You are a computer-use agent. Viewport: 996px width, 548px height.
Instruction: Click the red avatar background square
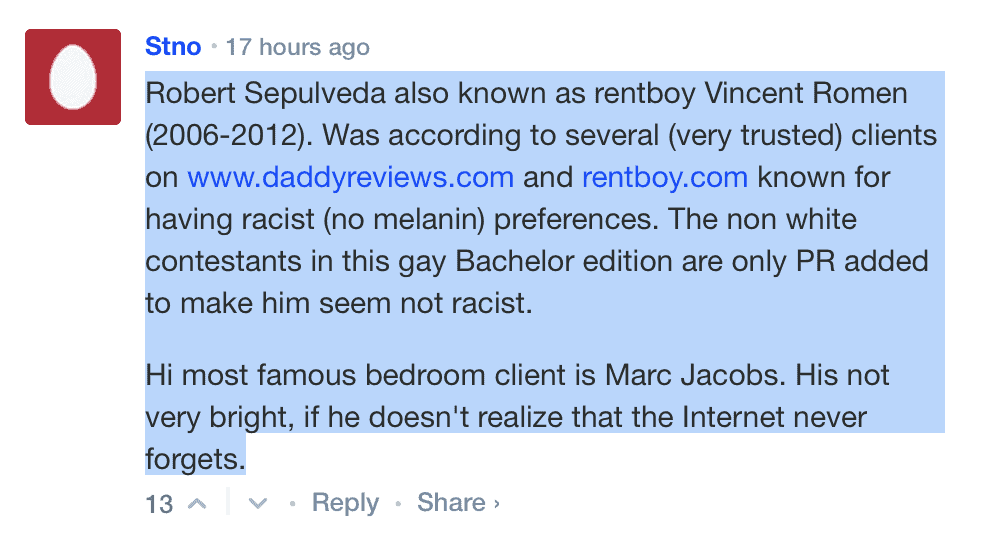click(x=73, y=77)
